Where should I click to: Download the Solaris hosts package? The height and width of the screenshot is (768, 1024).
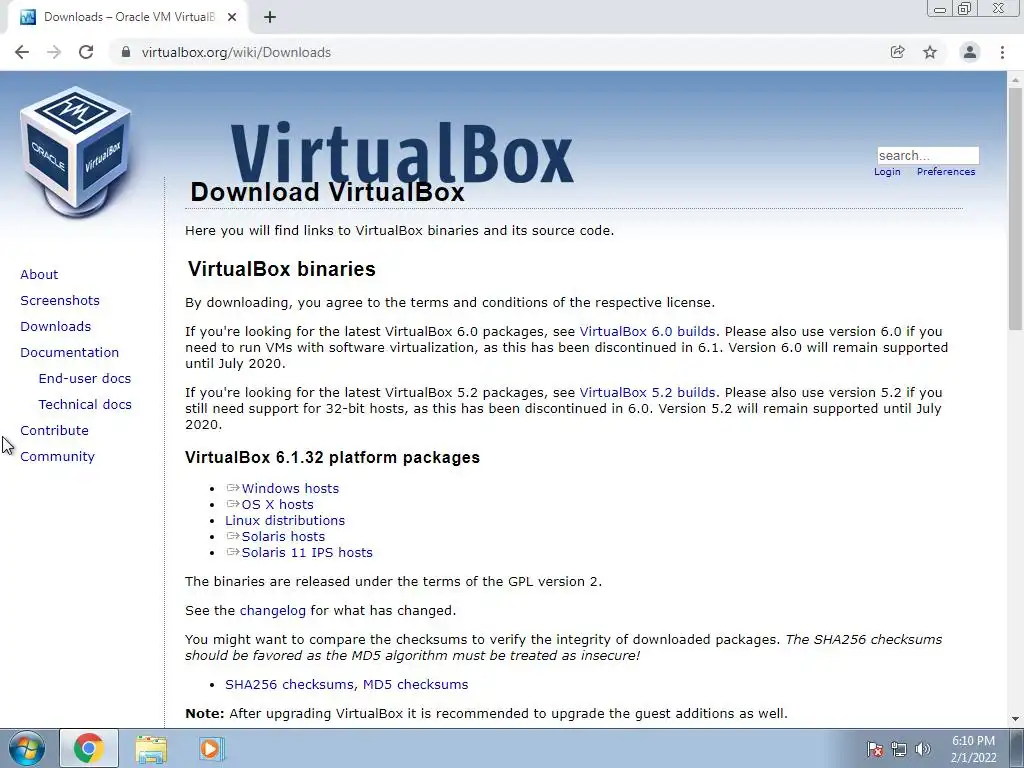click(283, 537)
